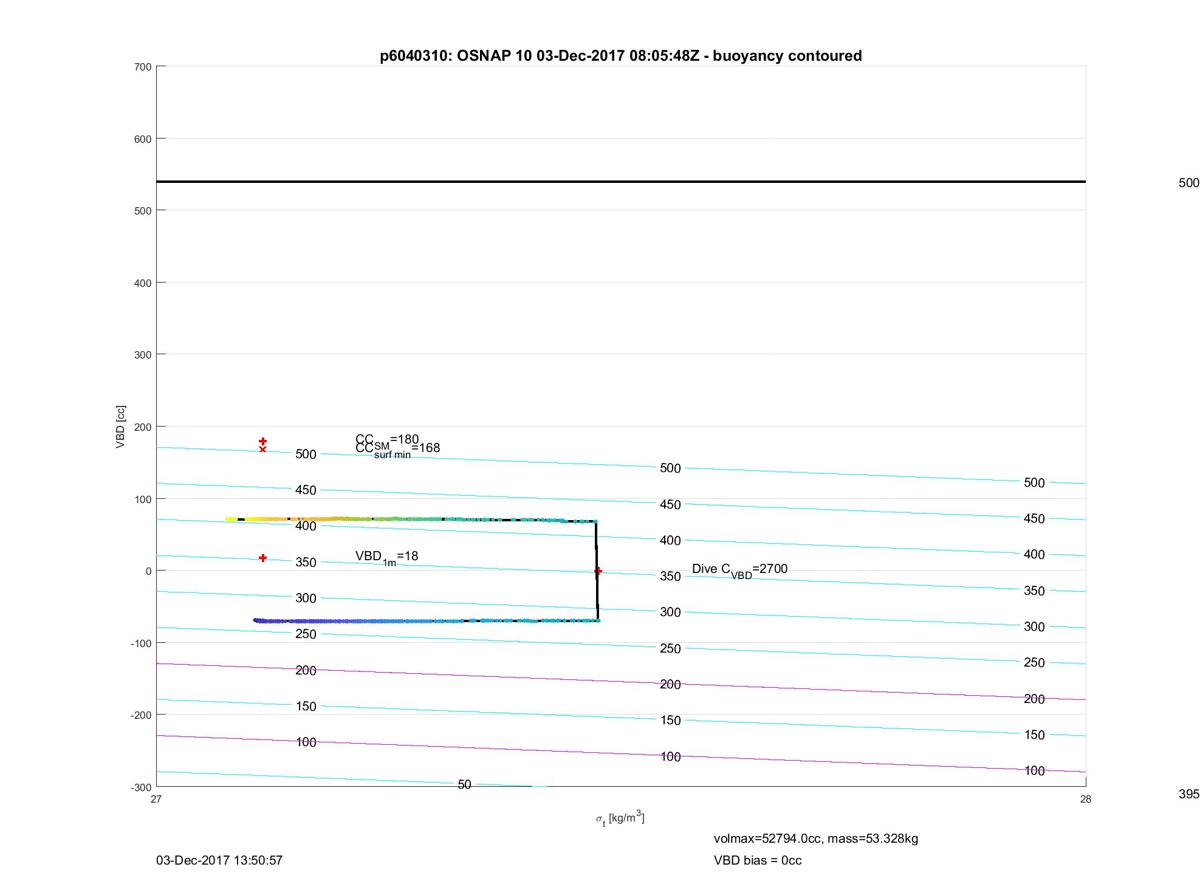Click the y-axis tick label 700
The height and width of the screenshot is (885, 1200).
[x=143, y=67]
